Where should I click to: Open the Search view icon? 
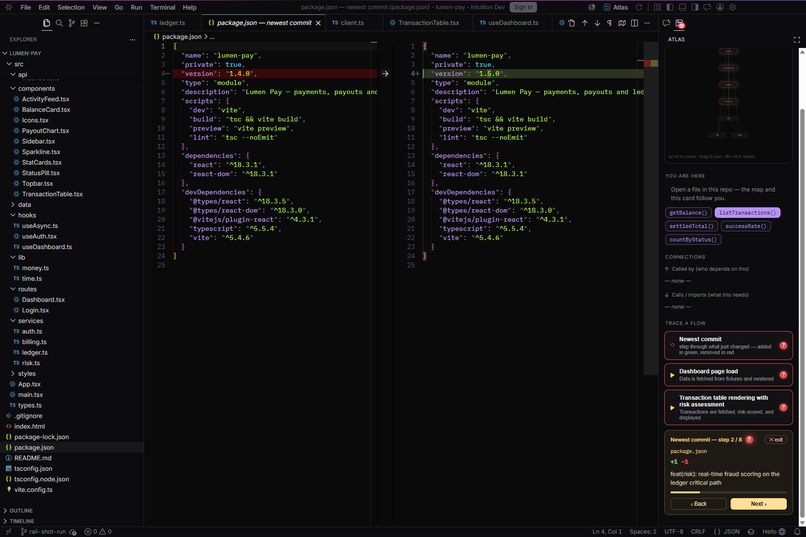coord(59,23)
